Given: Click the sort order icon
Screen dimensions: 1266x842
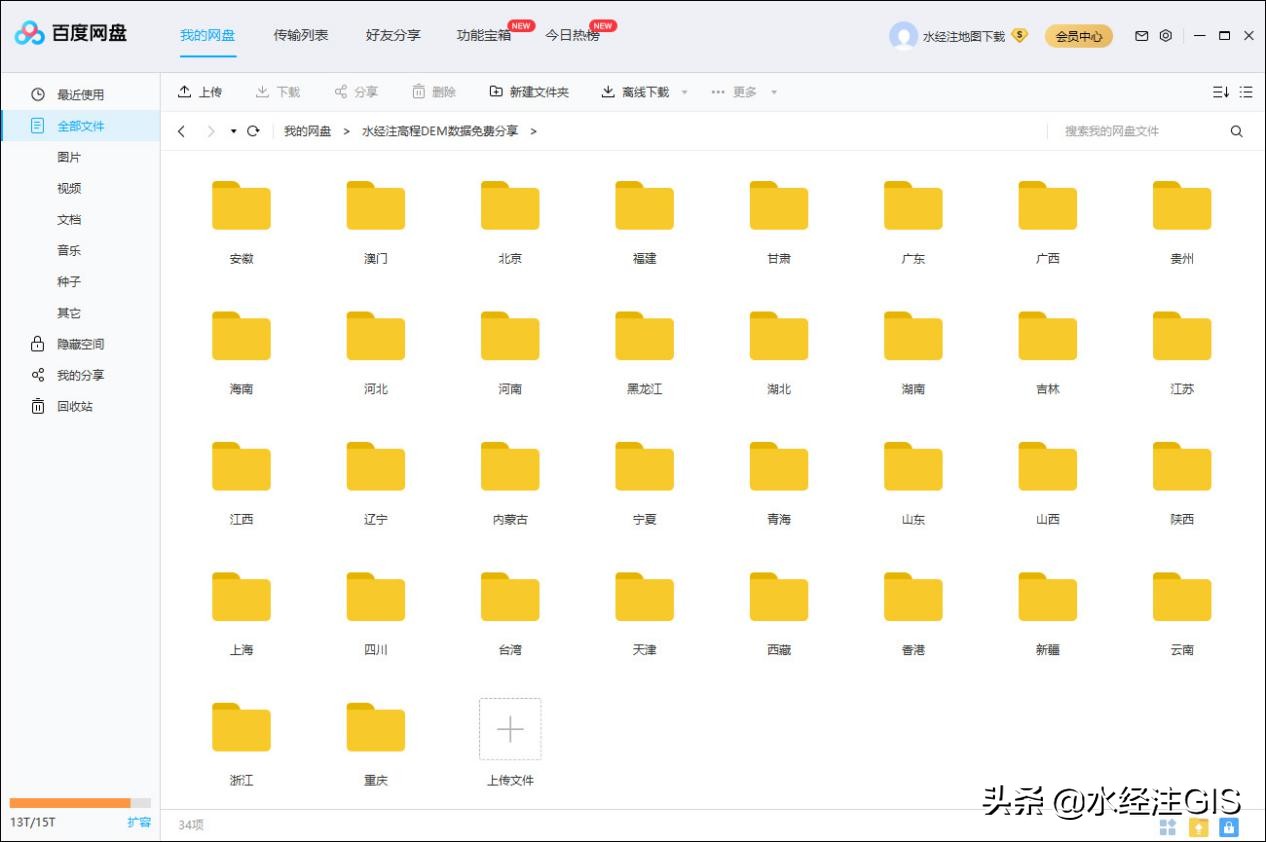Looking at the screenshot, I should (1221, 92).
